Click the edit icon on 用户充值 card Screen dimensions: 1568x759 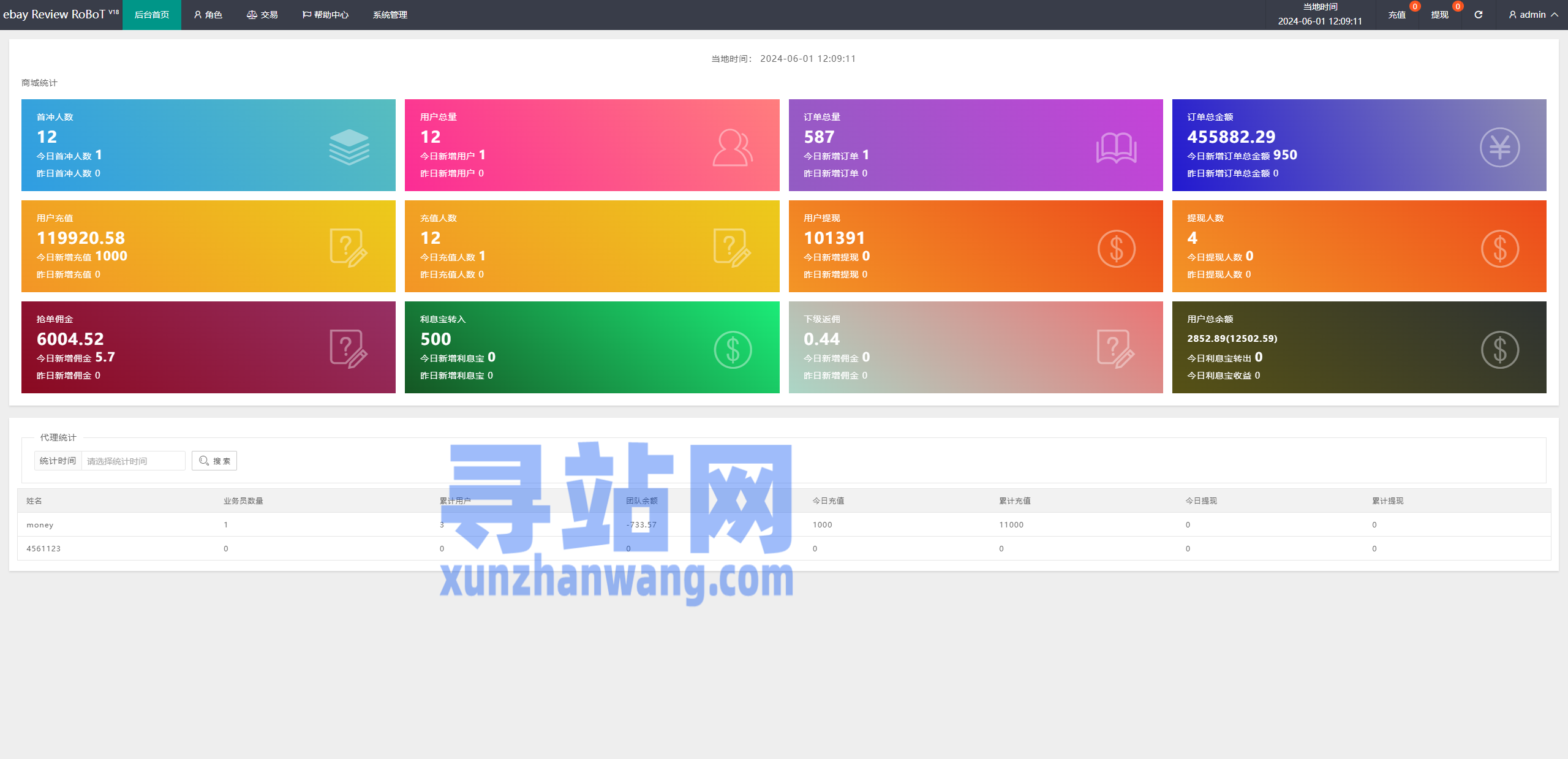(x=349, y=247)
